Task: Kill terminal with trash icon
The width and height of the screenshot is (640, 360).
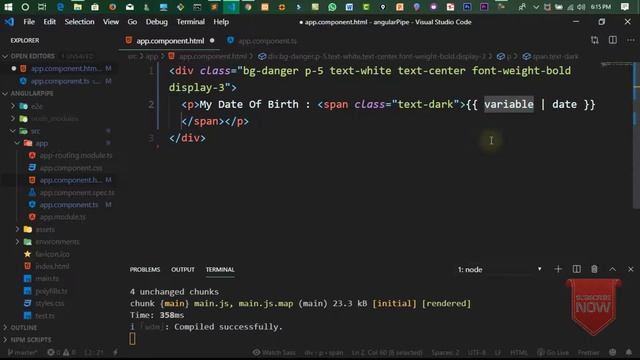Action: coord(594,269)
